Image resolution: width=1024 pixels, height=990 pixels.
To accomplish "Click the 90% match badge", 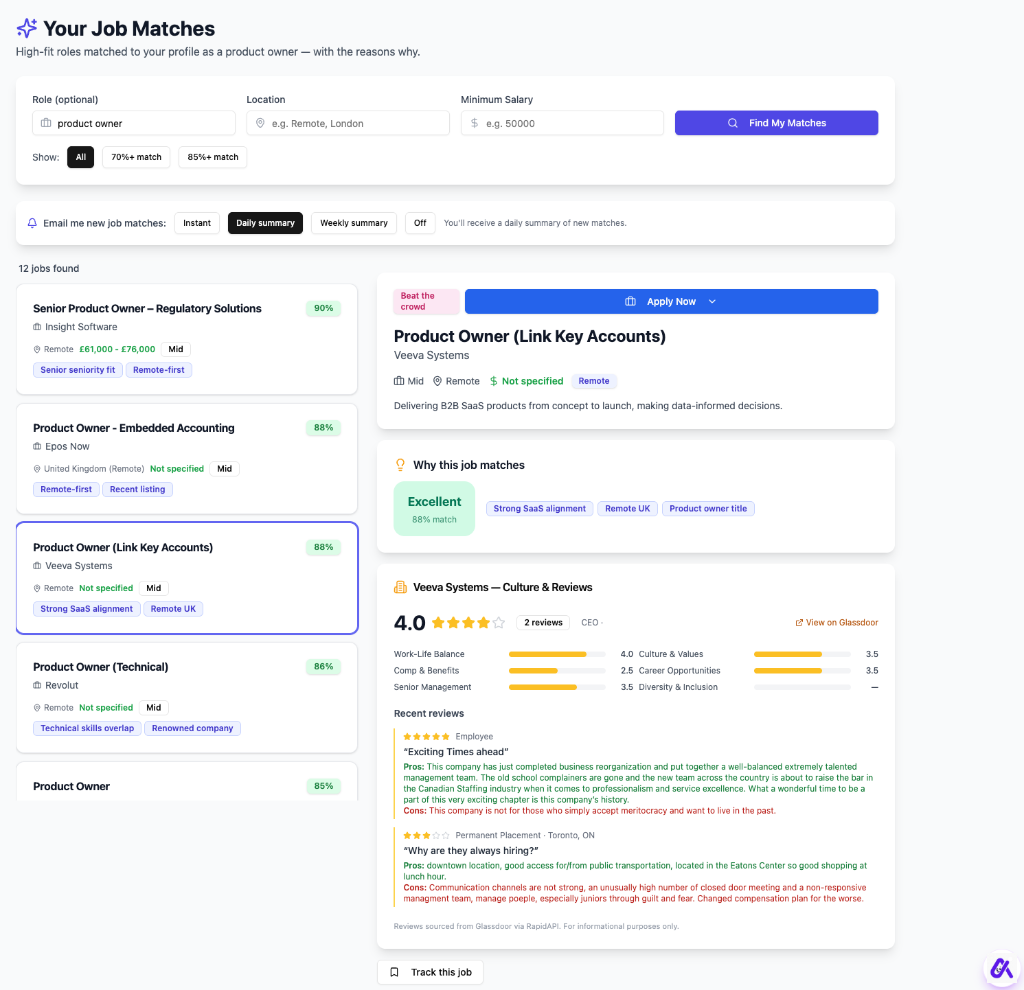I will [323, 308].
